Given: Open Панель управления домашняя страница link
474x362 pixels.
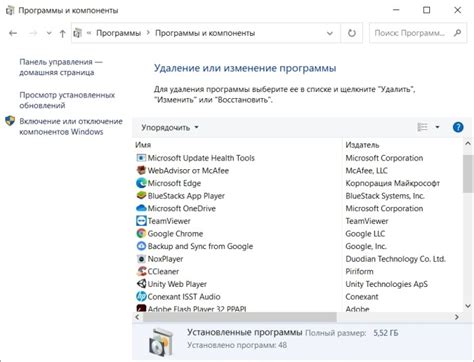Looking at the screenshot, I should 61,67.
